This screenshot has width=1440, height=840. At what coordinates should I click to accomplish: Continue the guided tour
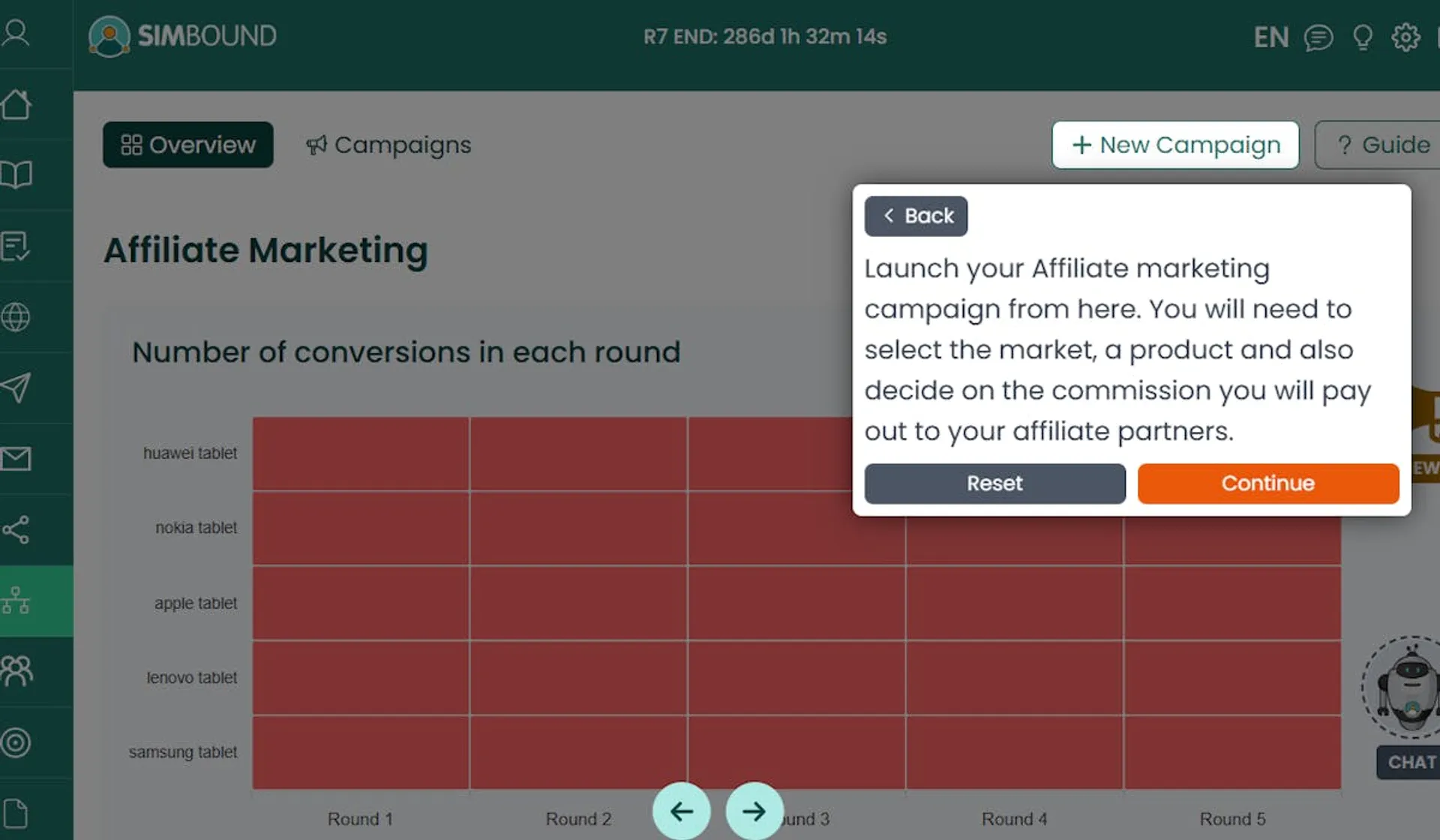[x=1267, y=483]
